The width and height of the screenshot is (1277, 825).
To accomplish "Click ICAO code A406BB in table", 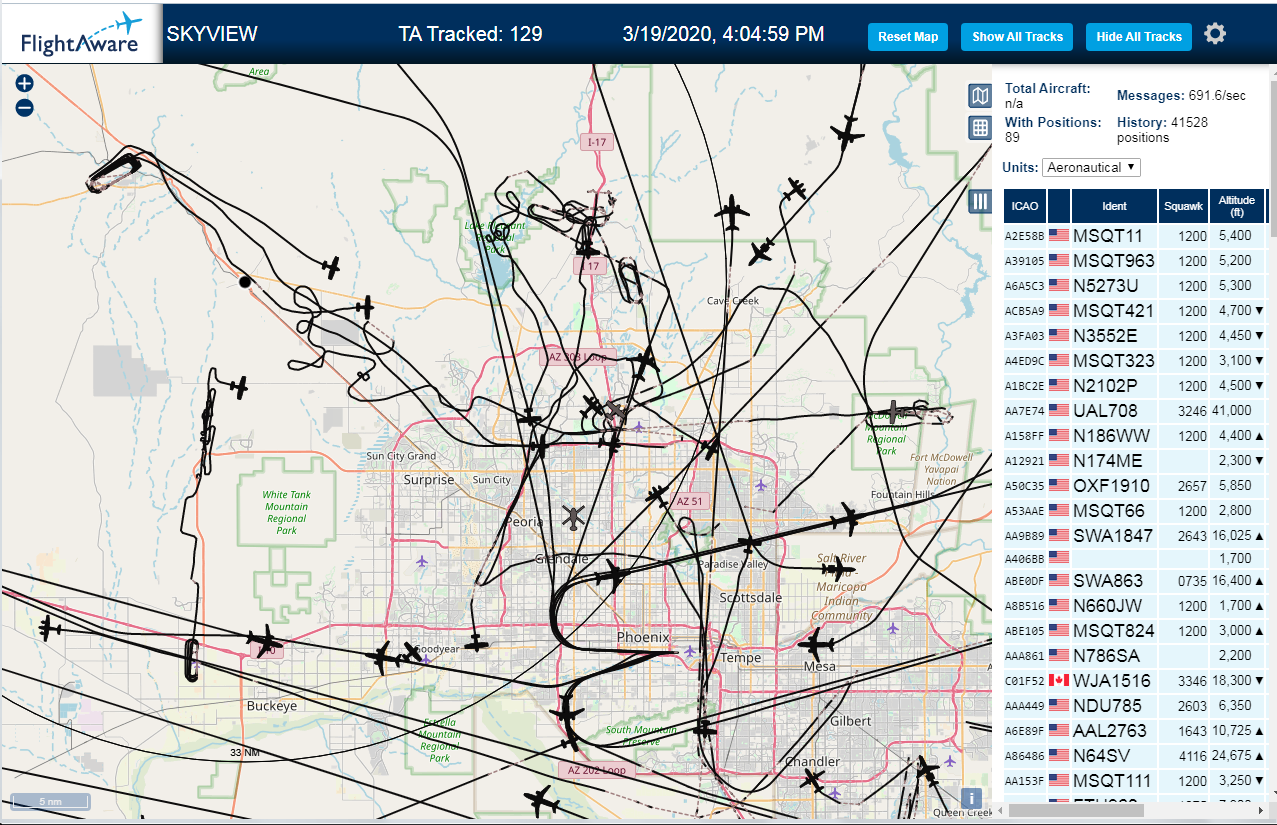I will pyautogui.click(x=1025, y=559).
